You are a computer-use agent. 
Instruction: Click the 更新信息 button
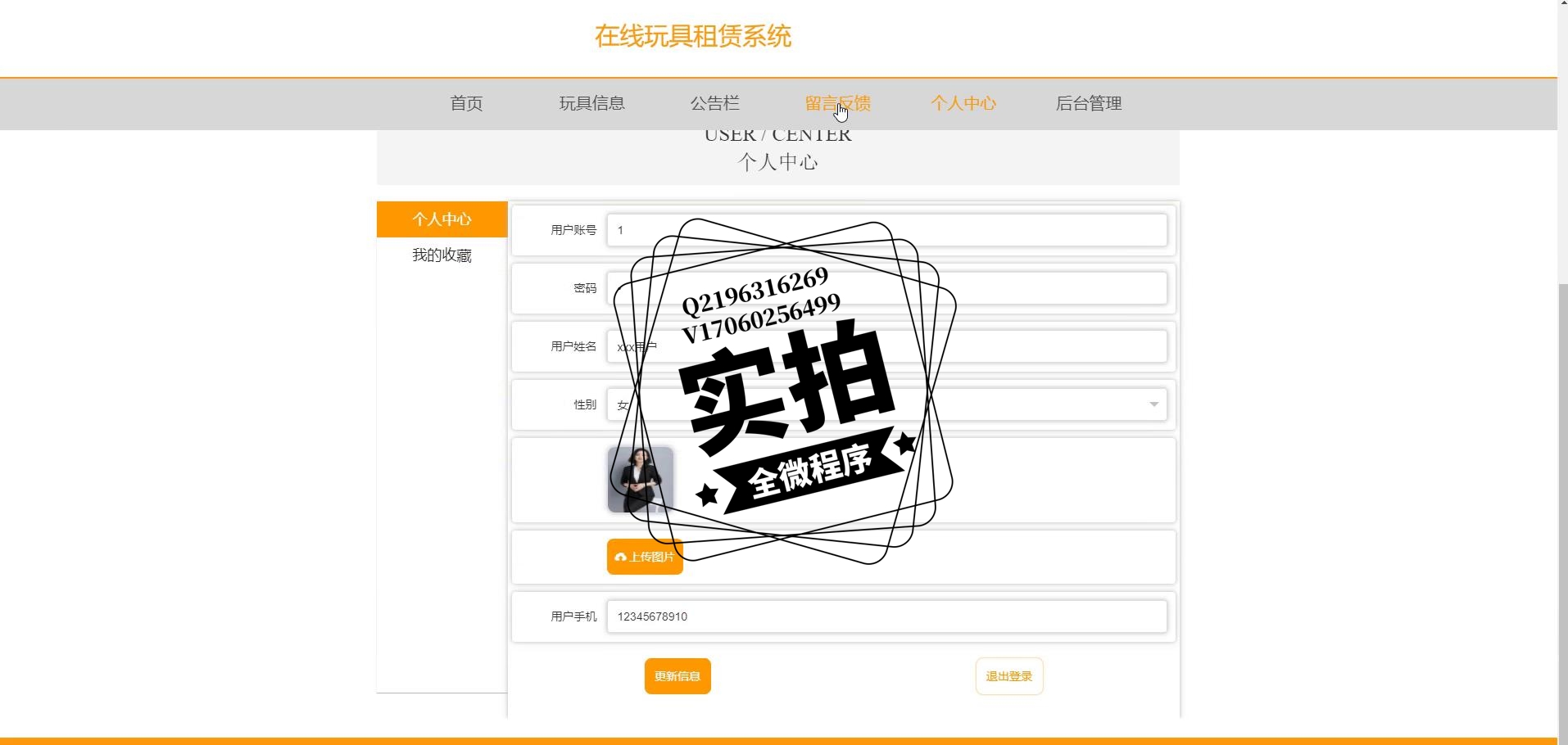(678, 676)
